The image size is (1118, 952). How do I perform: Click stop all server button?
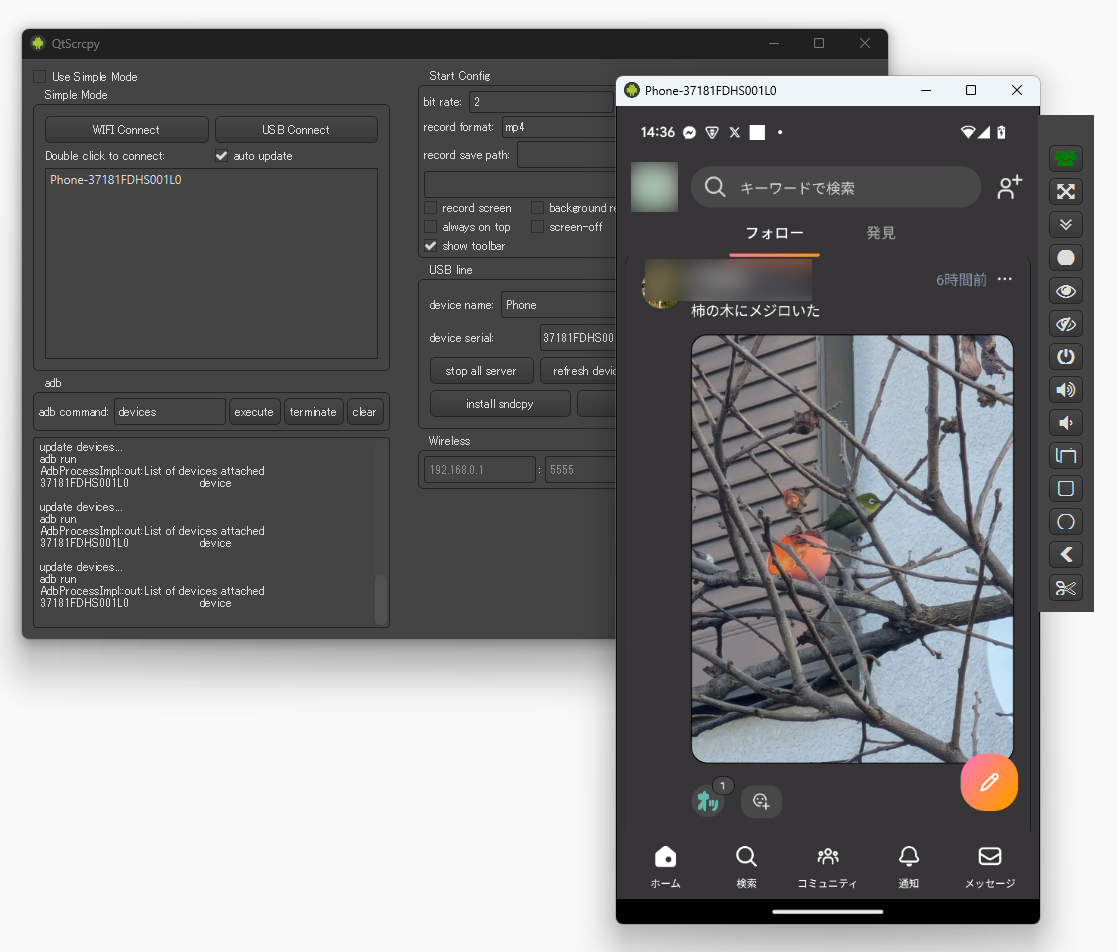(x=481, y=370)
